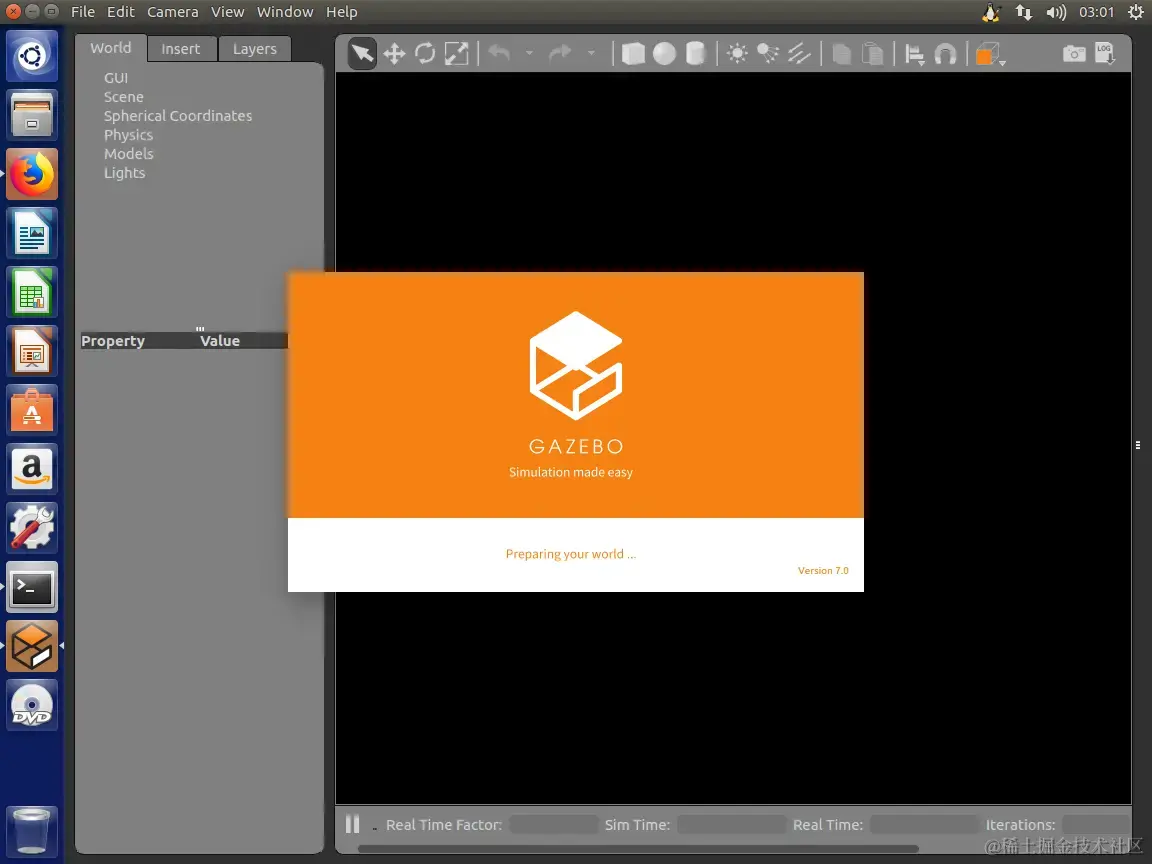Activate the rotate mode tool
The height and width of the screenshot is (864, 1152).
(x=425, y=54)
